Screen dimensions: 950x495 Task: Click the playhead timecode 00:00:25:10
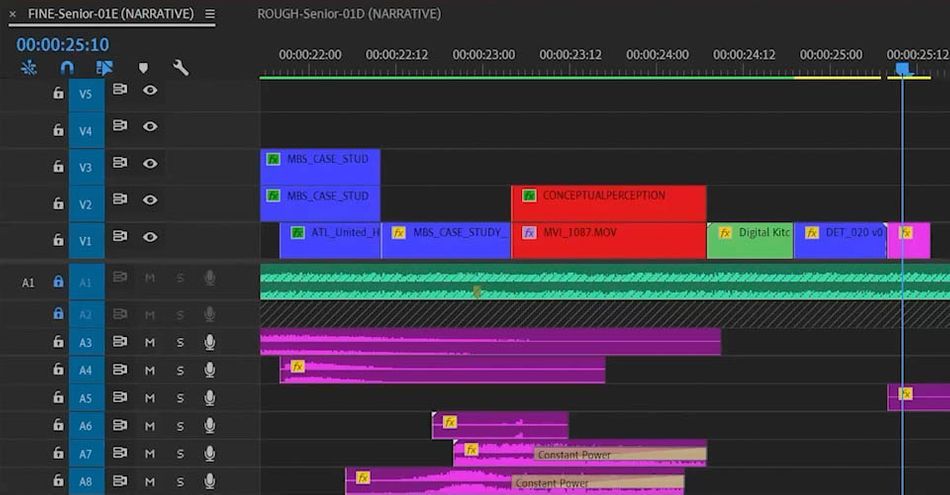[62, 44]
